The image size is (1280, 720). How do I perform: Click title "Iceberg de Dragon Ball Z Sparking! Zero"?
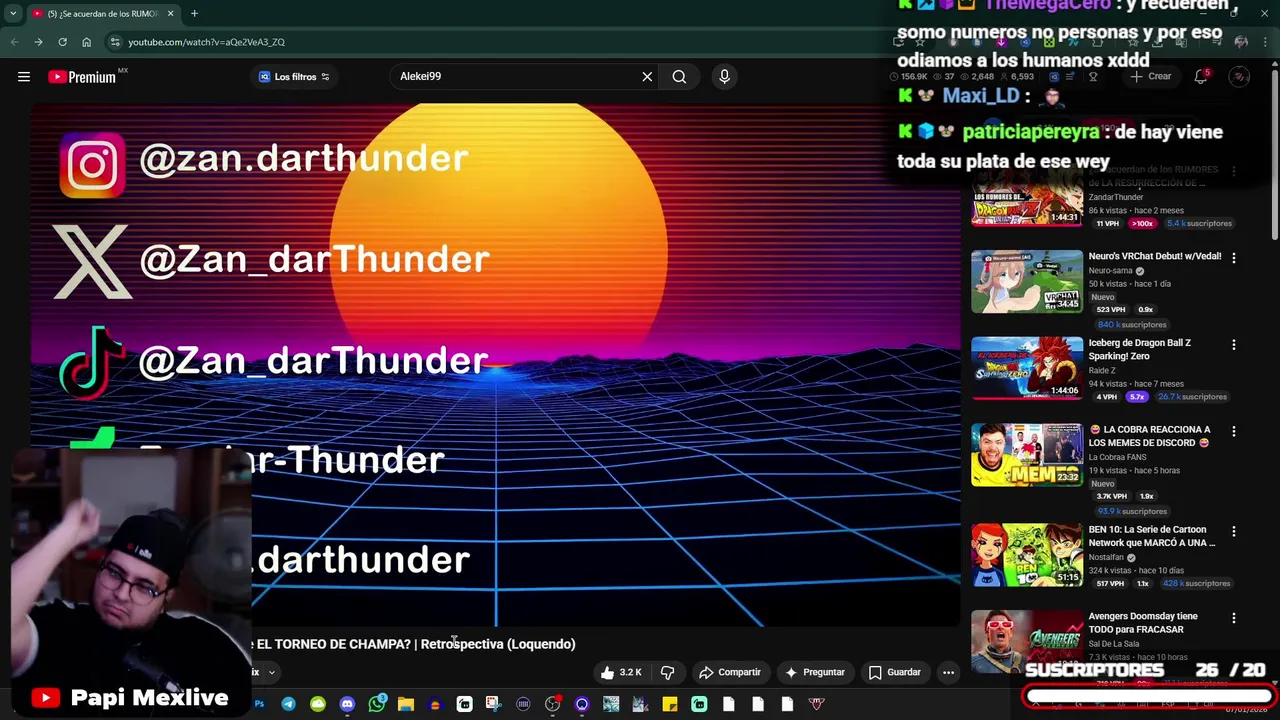1140,350
